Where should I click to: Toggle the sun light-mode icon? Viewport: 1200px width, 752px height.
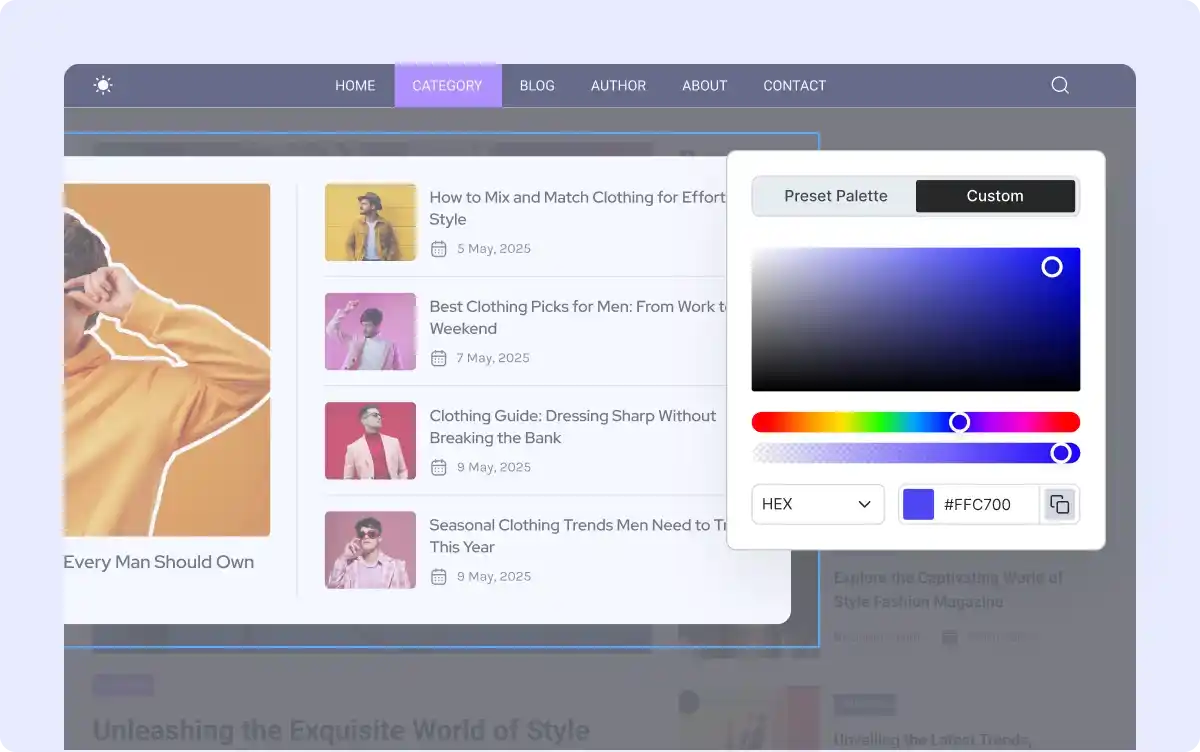click(x=103, y=85)
